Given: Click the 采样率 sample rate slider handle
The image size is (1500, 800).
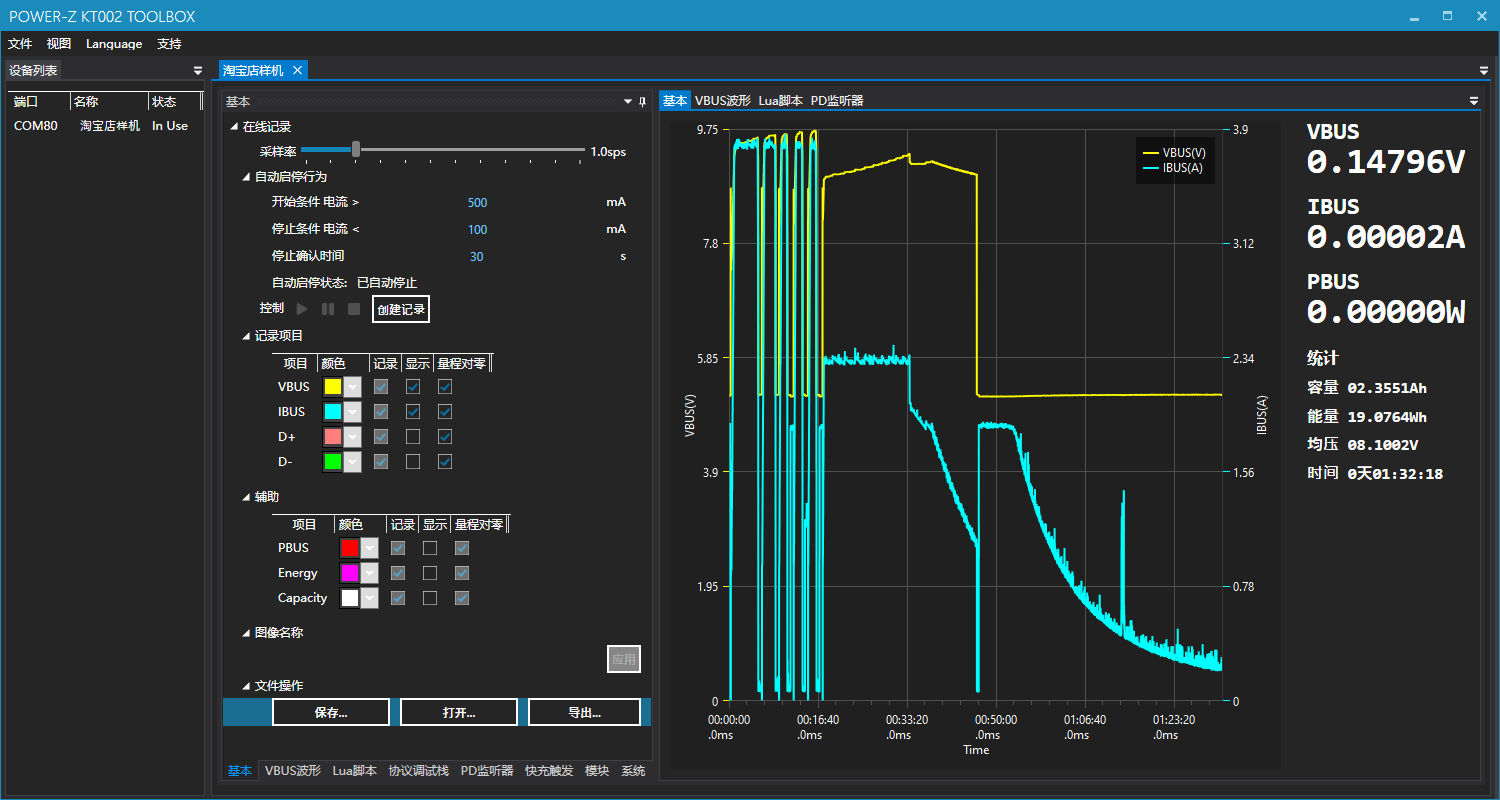Looking at the screenshot, I should coord(356,149).
